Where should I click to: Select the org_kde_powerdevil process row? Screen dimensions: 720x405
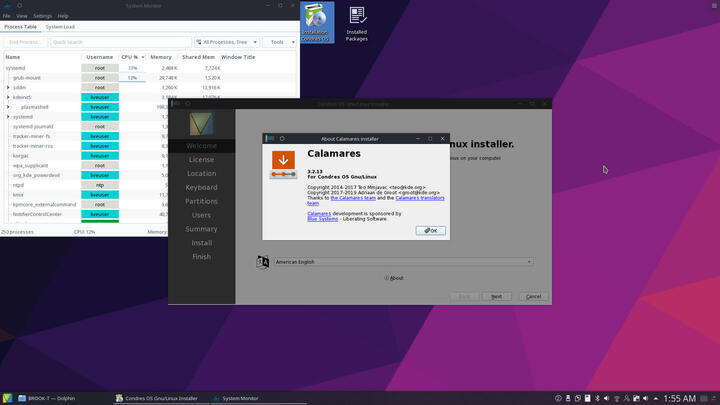click(85, 175)
